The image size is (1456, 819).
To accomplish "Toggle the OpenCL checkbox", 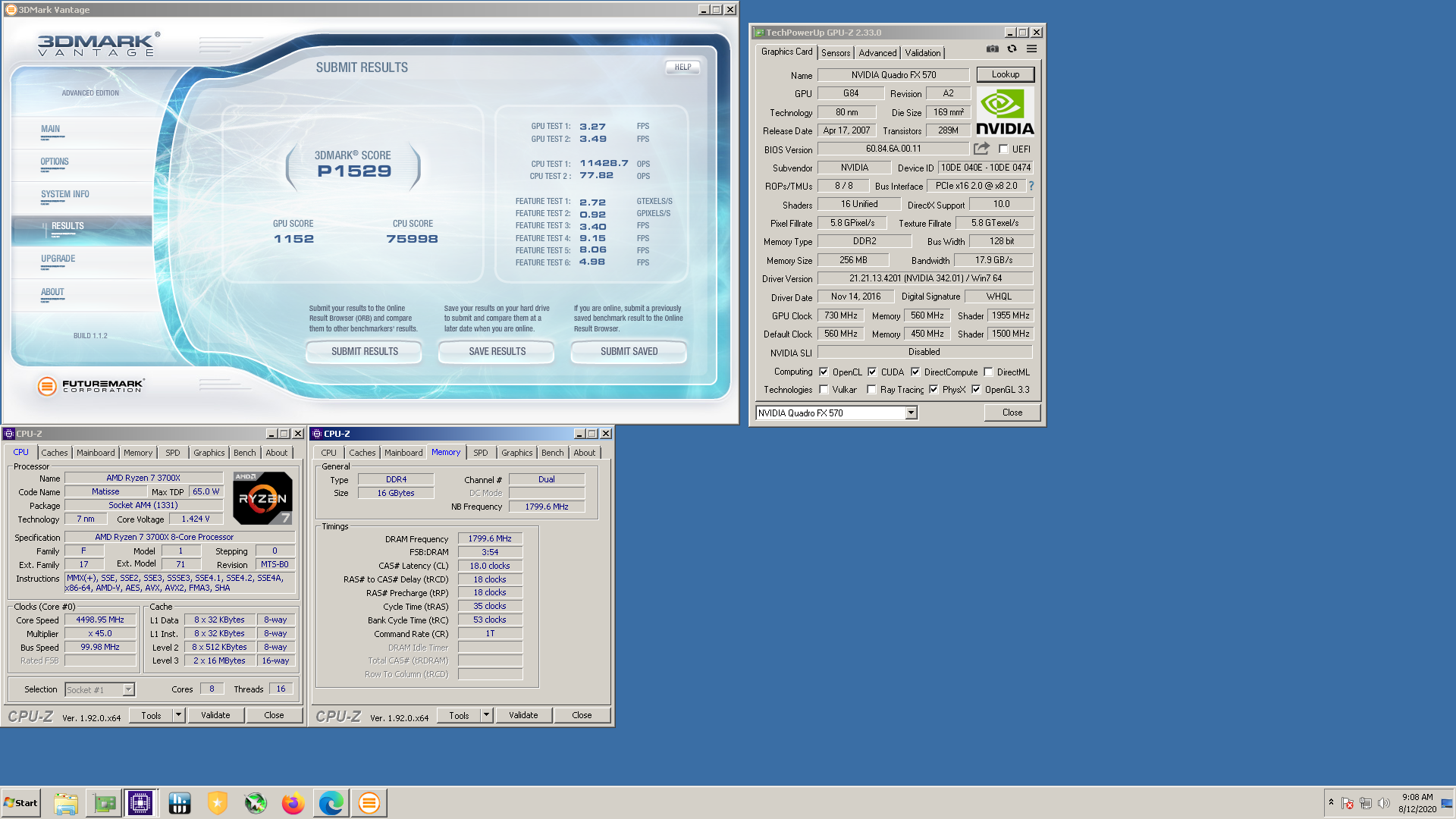I will pos(824,372).
